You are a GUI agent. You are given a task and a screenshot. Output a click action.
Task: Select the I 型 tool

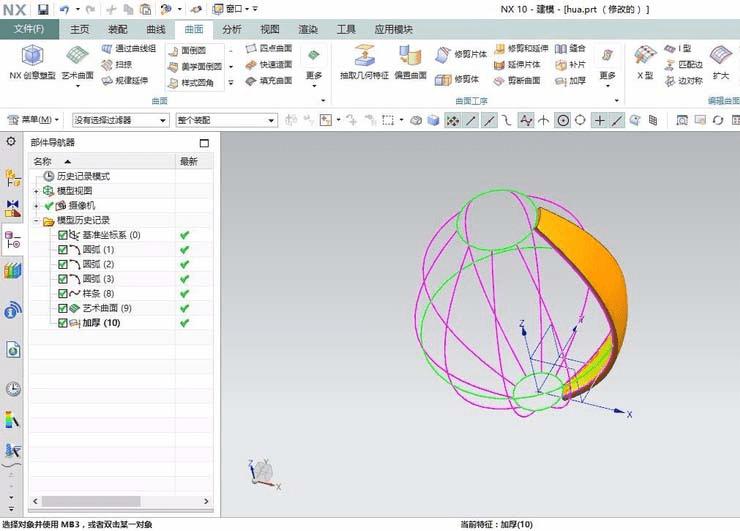pyautogui.click(x=678, y=48)
